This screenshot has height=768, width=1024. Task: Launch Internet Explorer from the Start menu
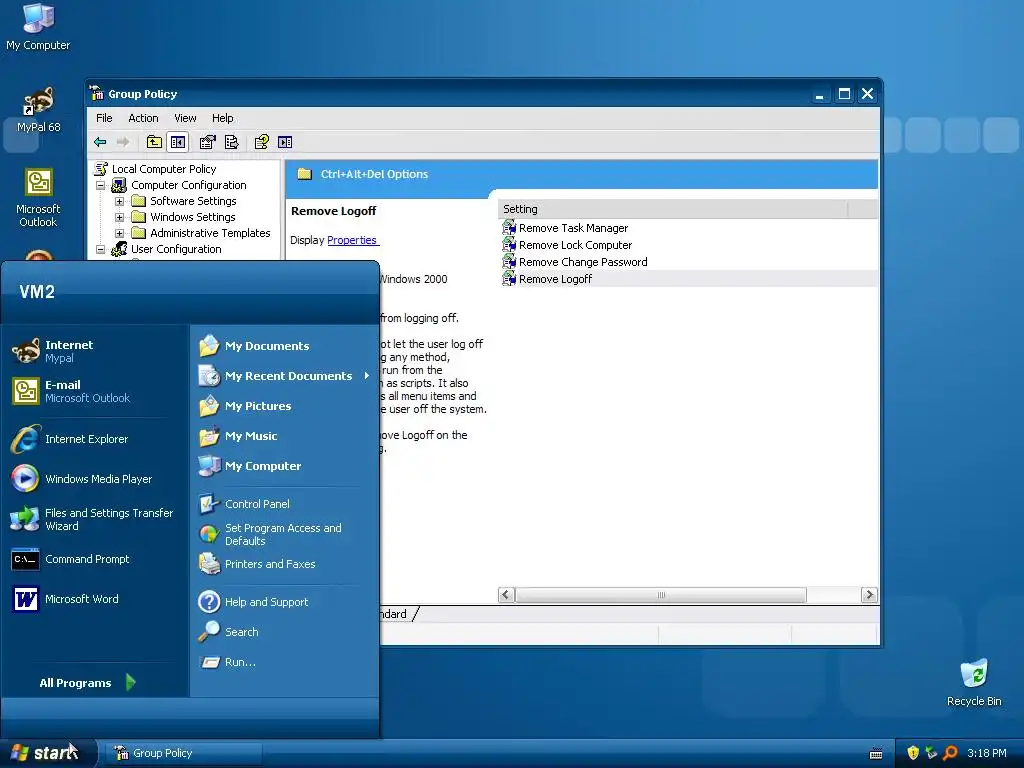point(69,439)
